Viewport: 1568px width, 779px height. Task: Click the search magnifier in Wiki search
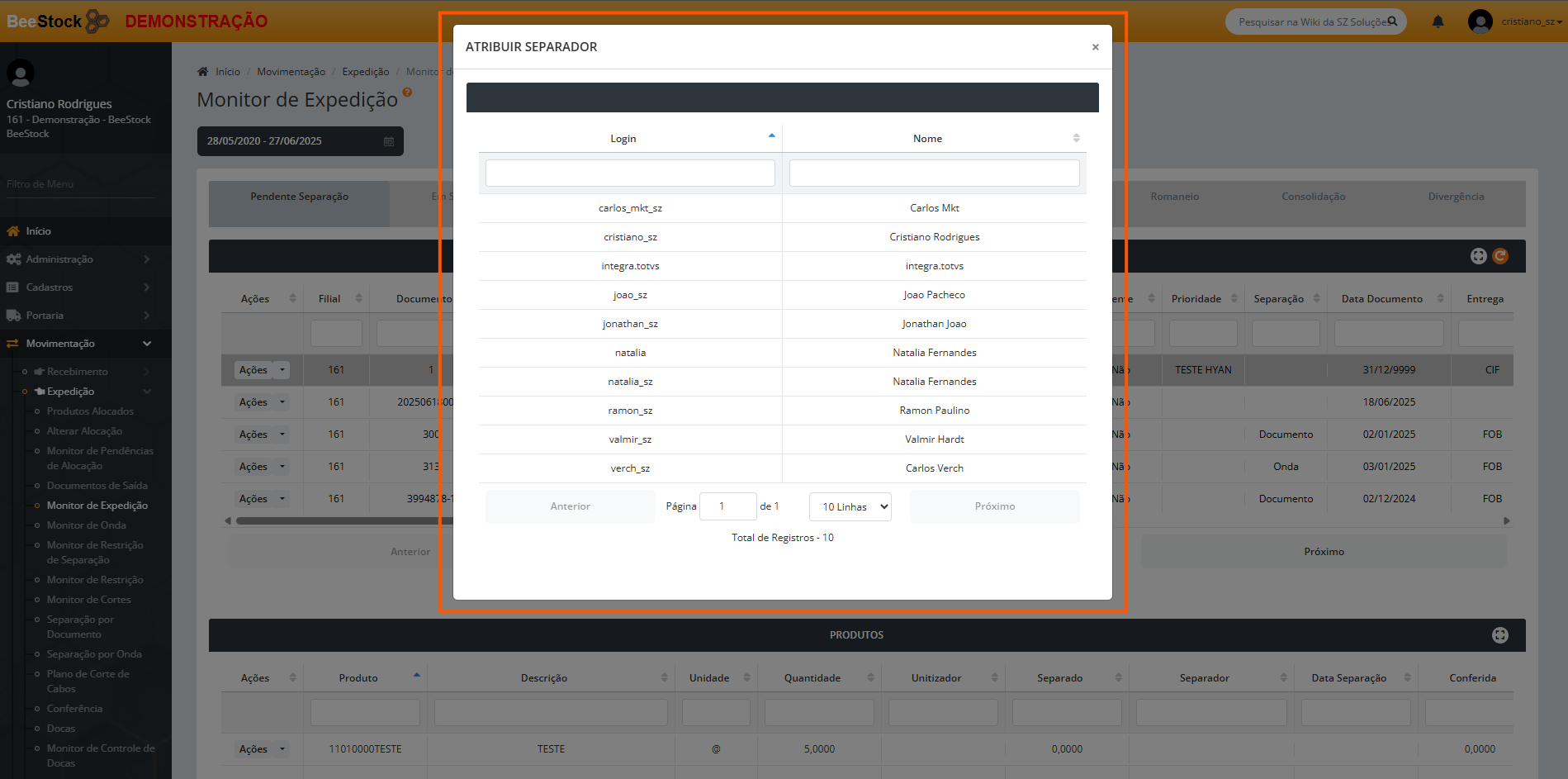point(1392,21)
